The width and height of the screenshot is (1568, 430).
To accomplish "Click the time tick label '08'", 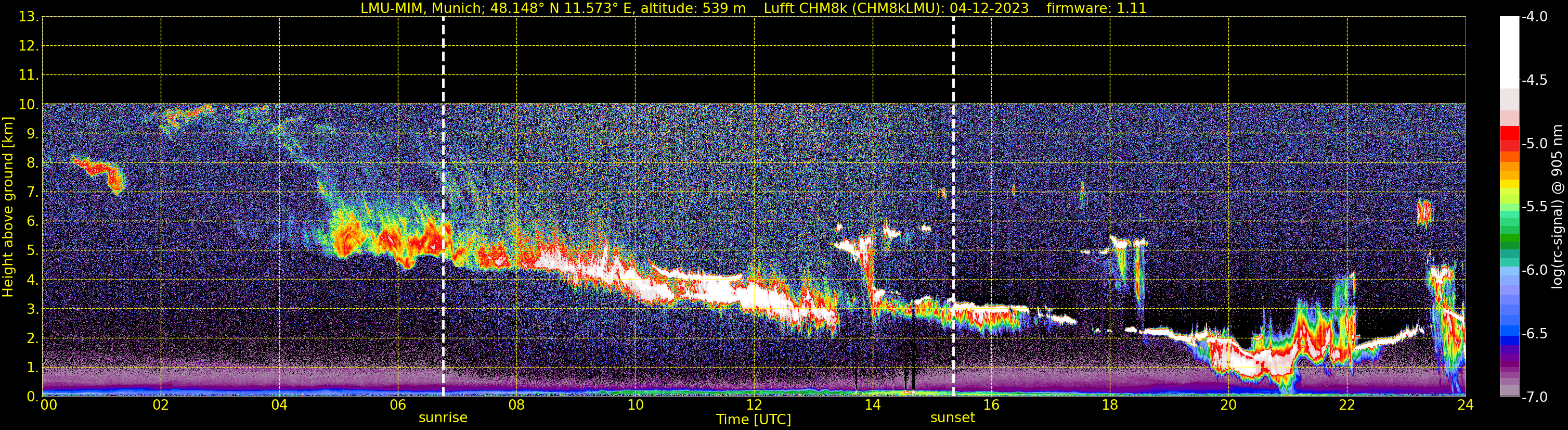I will tap(517, 405).
